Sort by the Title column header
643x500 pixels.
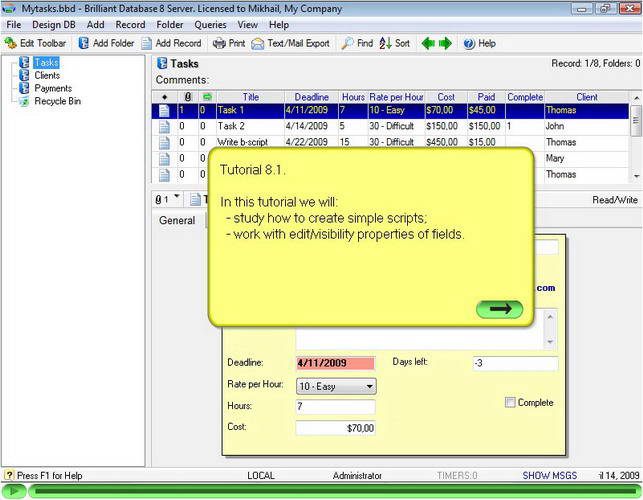[251, 97]
